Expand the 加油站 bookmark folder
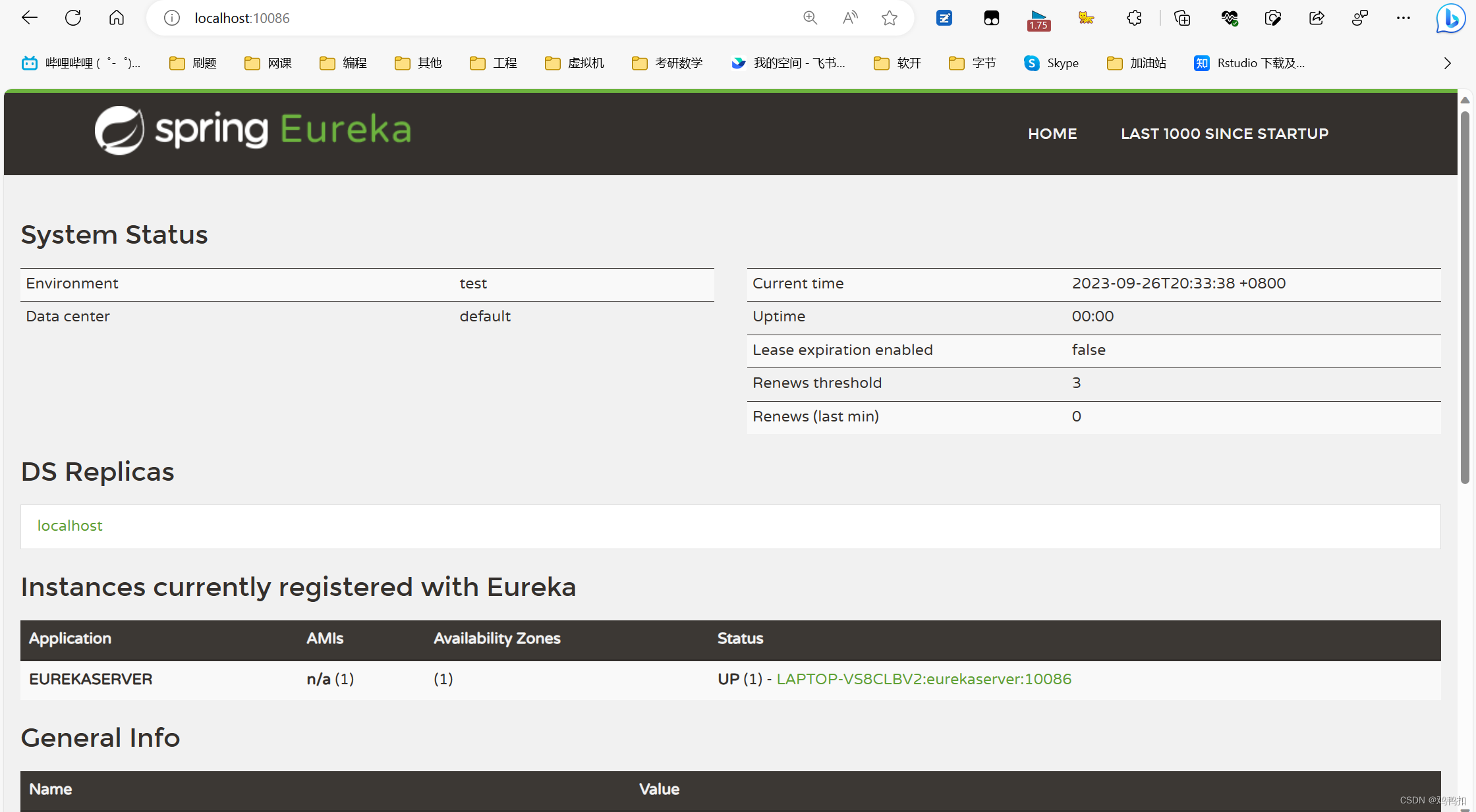 [1137, 63]
